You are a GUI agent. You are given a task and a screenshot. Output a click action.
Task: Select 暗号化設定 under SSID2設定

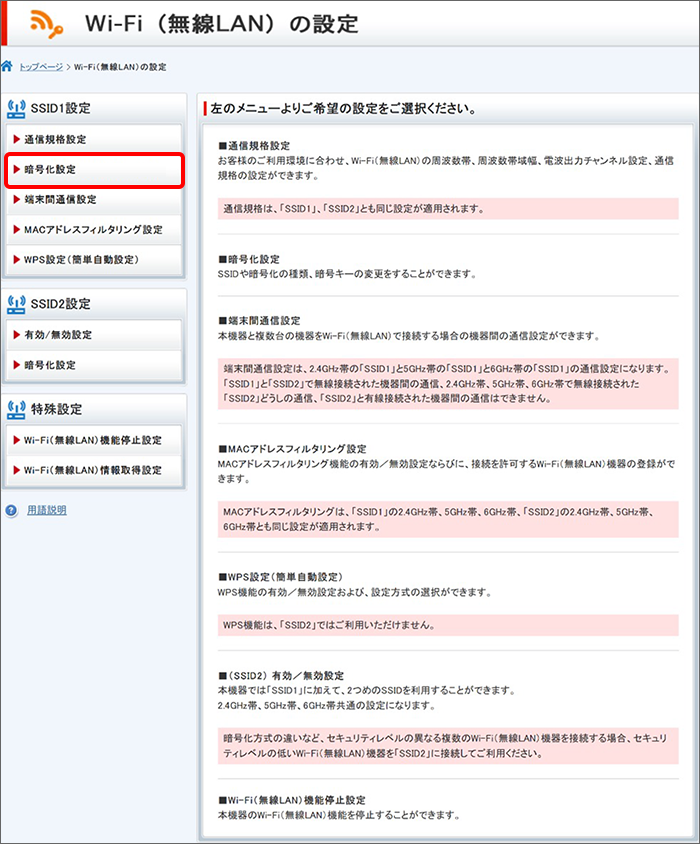click(x=94, y=365)
